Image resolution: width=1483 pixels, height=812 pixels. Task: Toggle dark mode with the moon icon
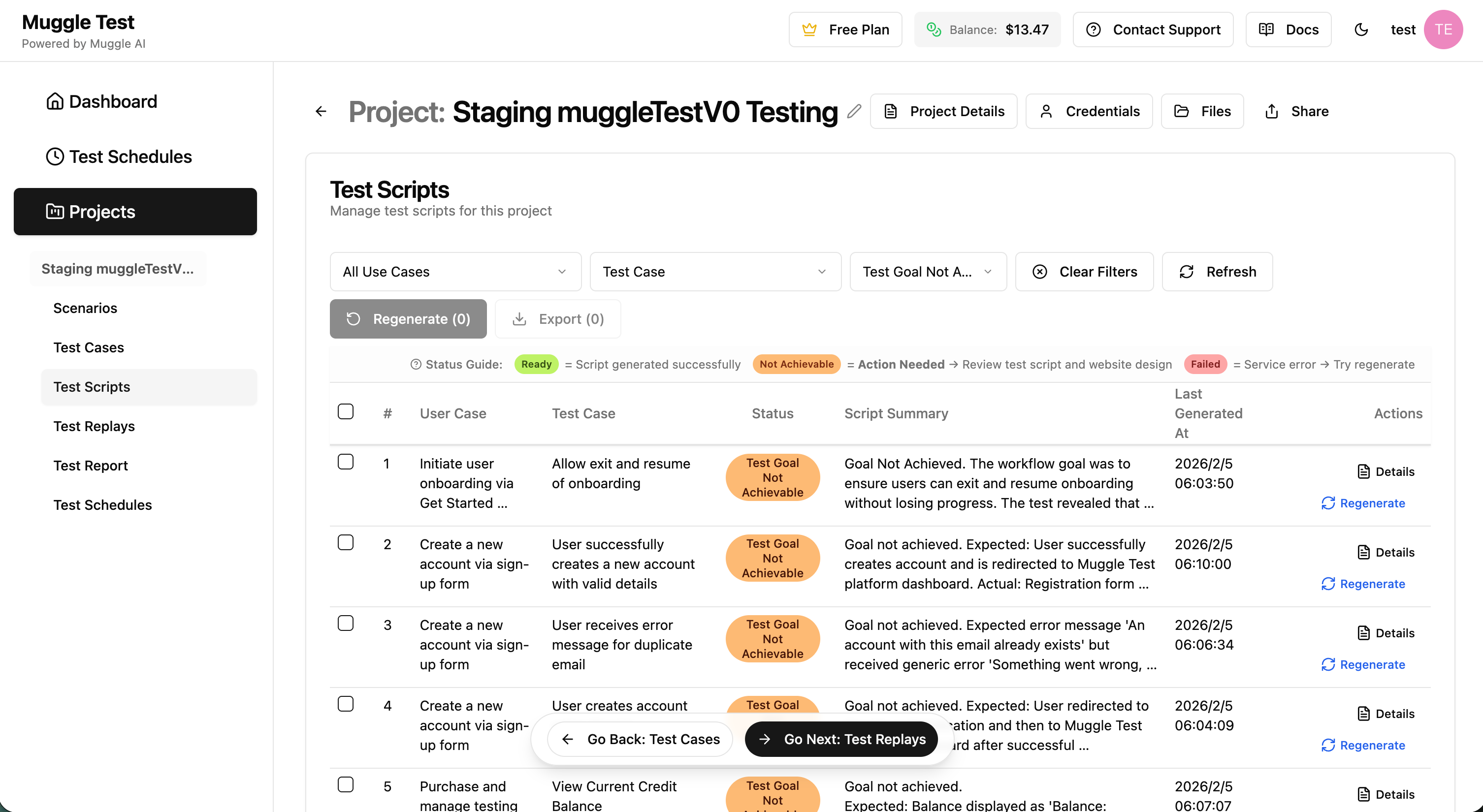[1361, 30]
